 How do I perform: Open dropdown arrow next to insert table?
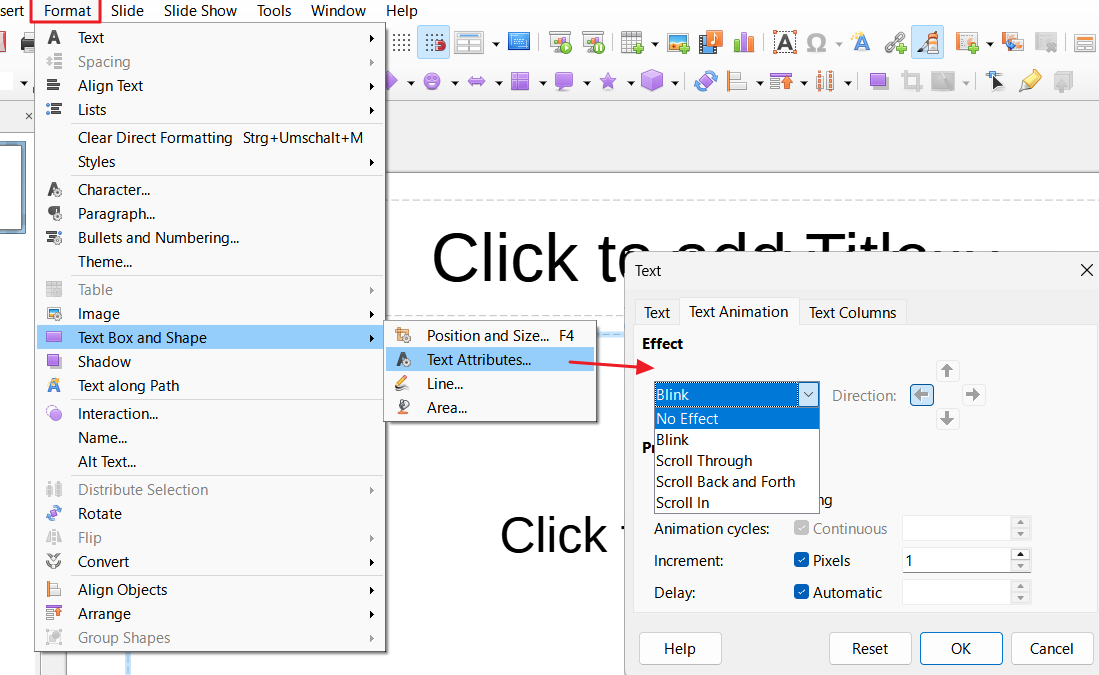pos(655,44)
